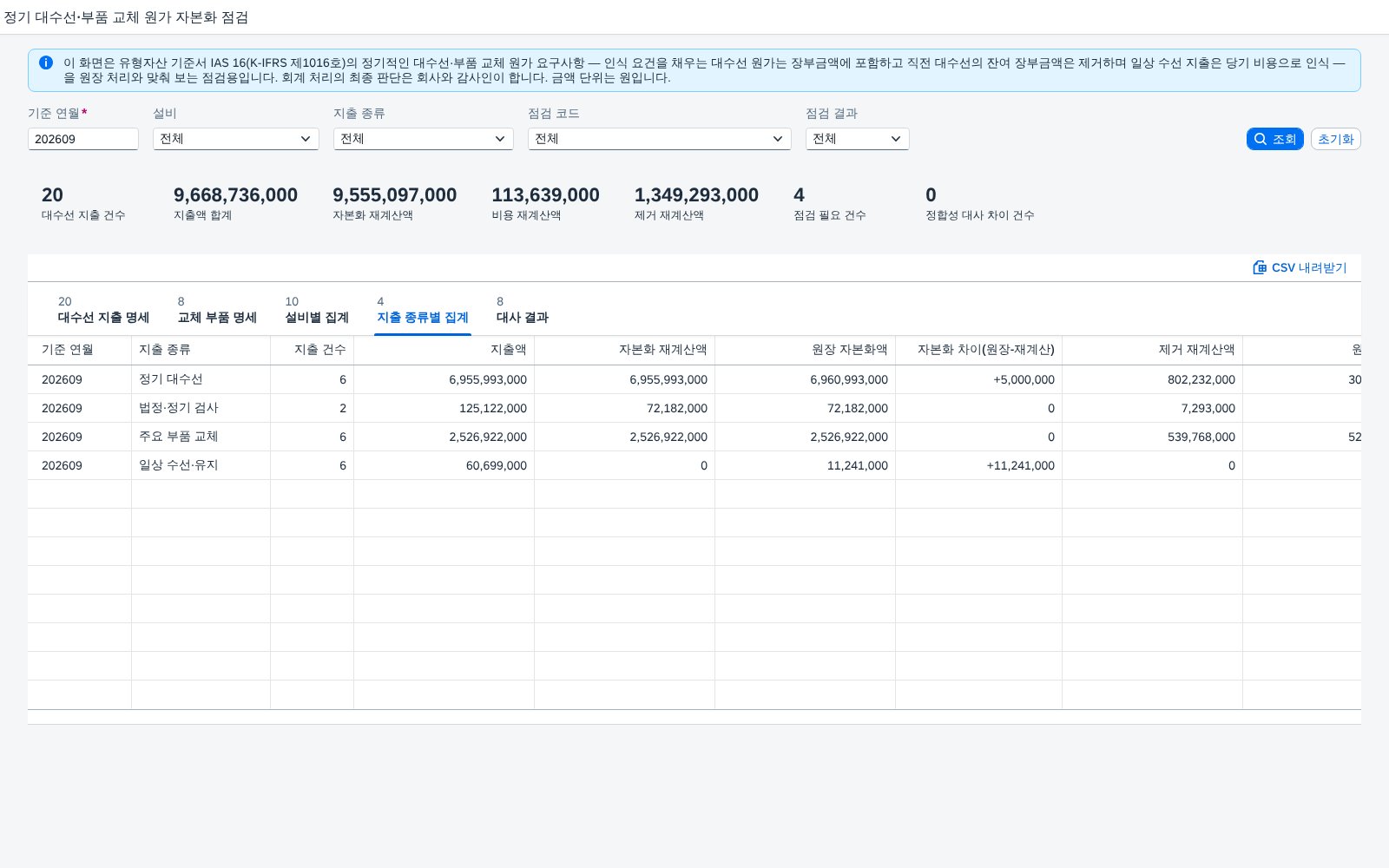Click the magnifier icon on 조회 button
The image size is (1389, 868).
click(1261, 139)
